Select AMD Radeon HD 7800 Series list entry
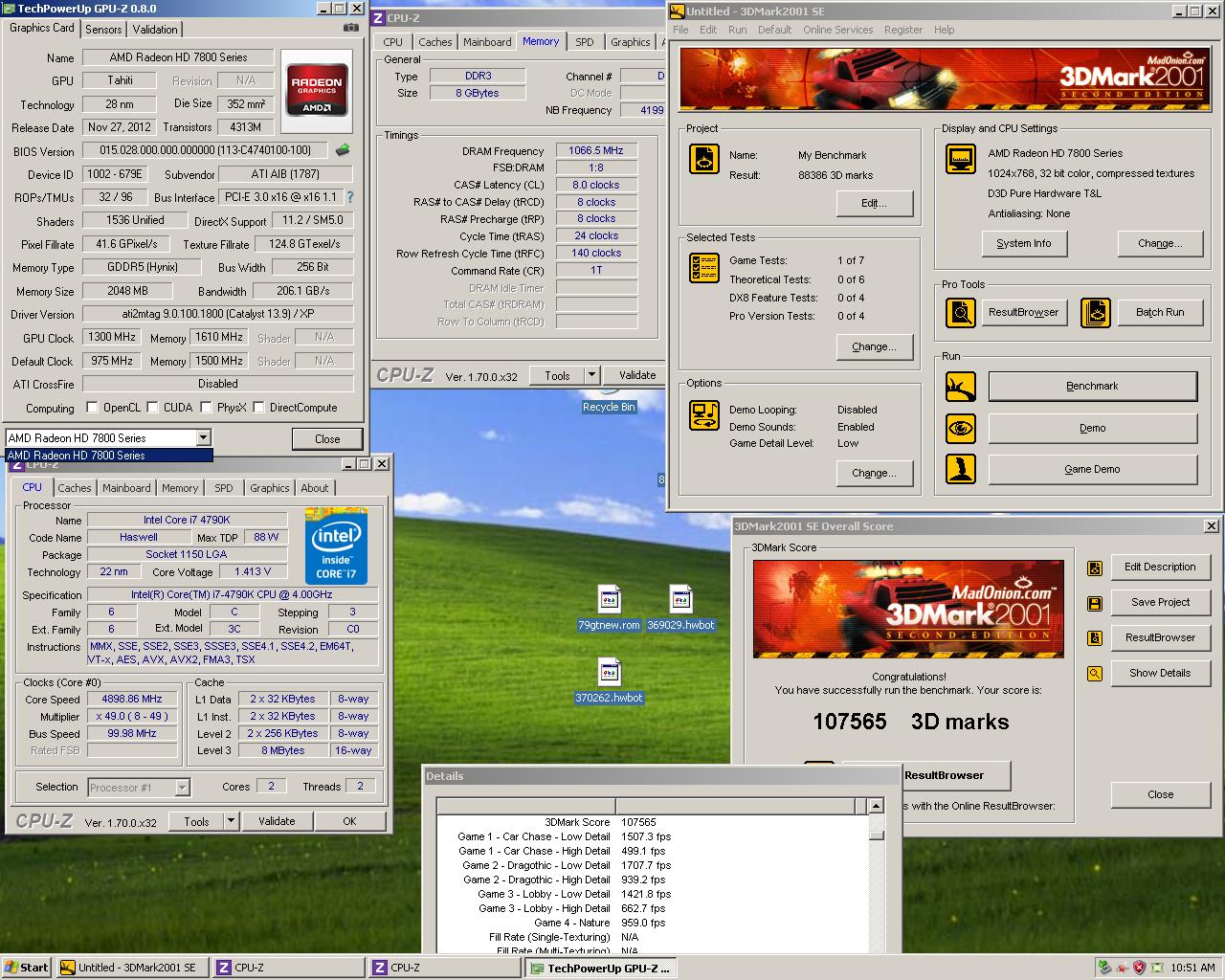The width and height of the screenshot is (1225, 980). point(109,456)
